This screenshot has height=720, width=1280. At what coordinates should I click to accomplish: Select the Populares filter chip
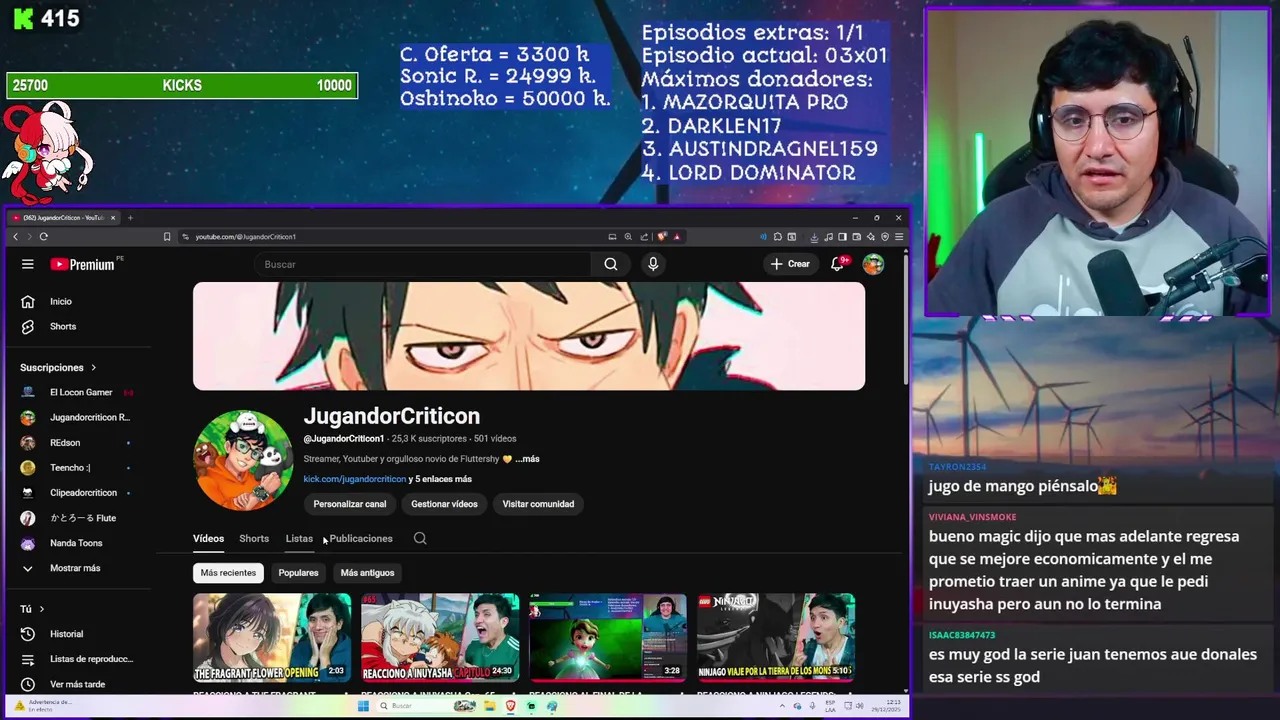[x=298, y=573]
